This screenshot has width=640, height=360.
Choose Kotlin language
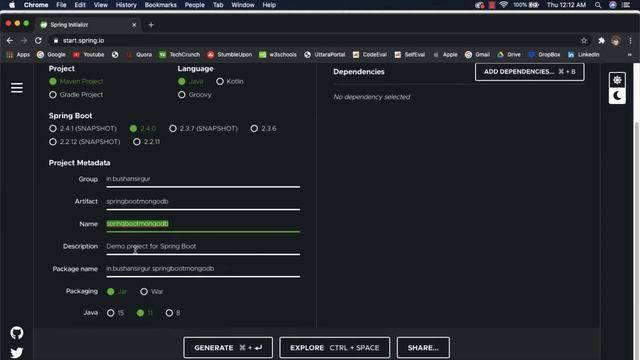coord(230,82)
